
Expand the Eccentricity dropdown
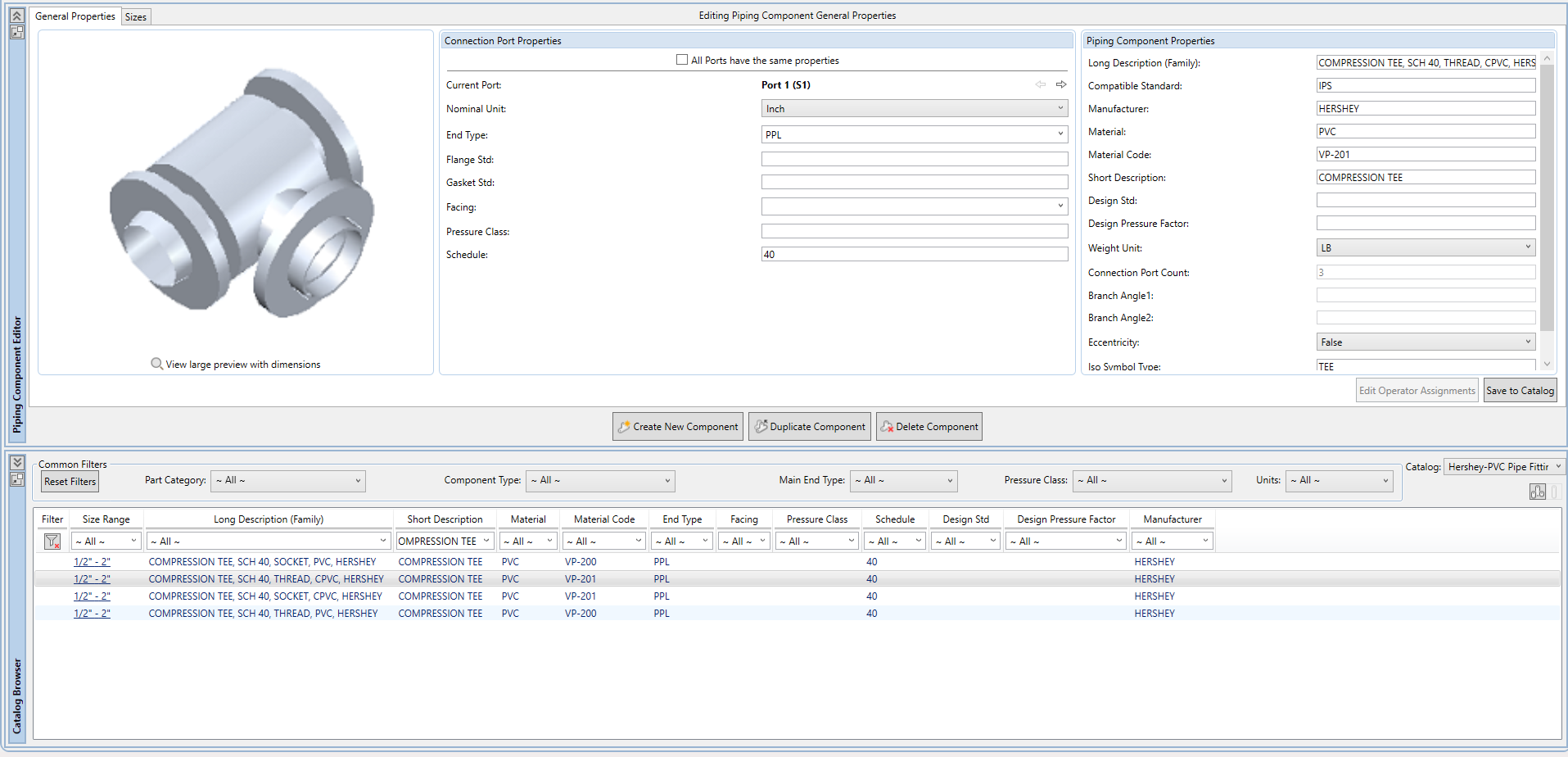point(1425,342)
